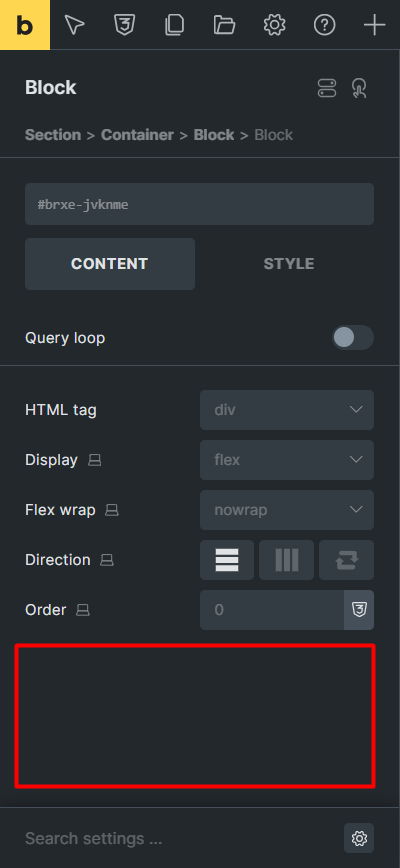400x868 pixels.
Task: Open the conditions icon beside Block title
Action: coord(327,88)
